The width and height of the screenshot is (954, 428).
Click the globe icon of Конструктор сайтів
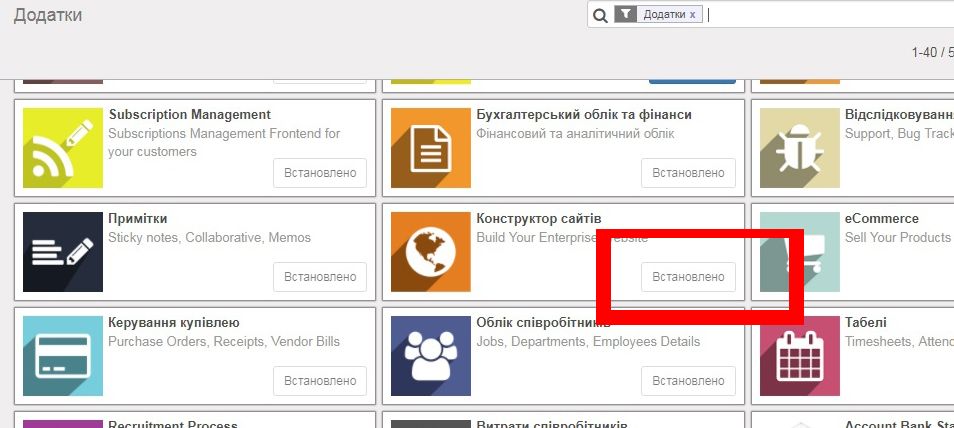(x=431, y=252)
